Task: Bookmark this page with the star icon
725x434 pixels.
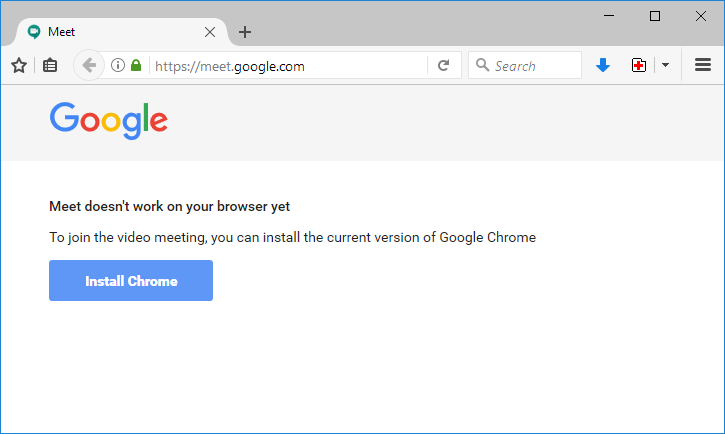Action: click(x=19, y=66)
